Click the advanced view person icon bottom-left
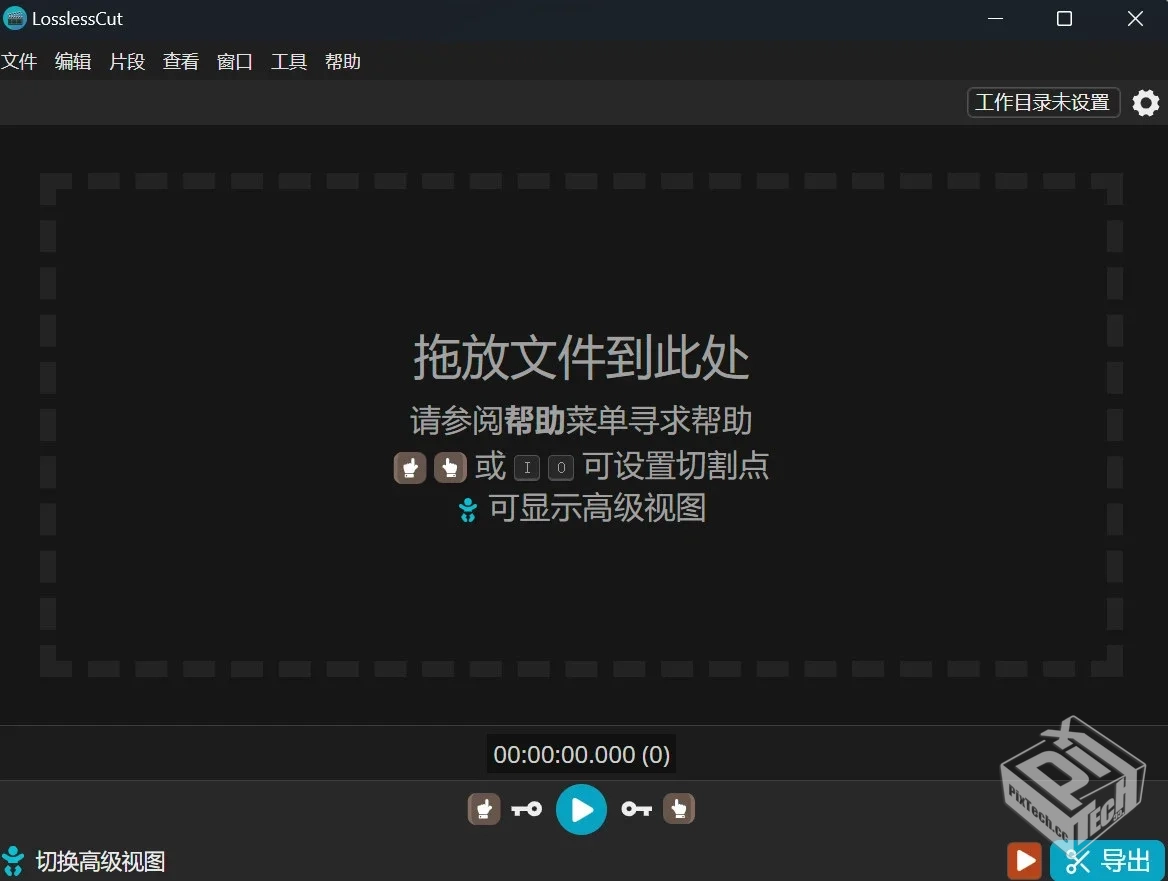Screen dimensions: 1168x881 13,860
